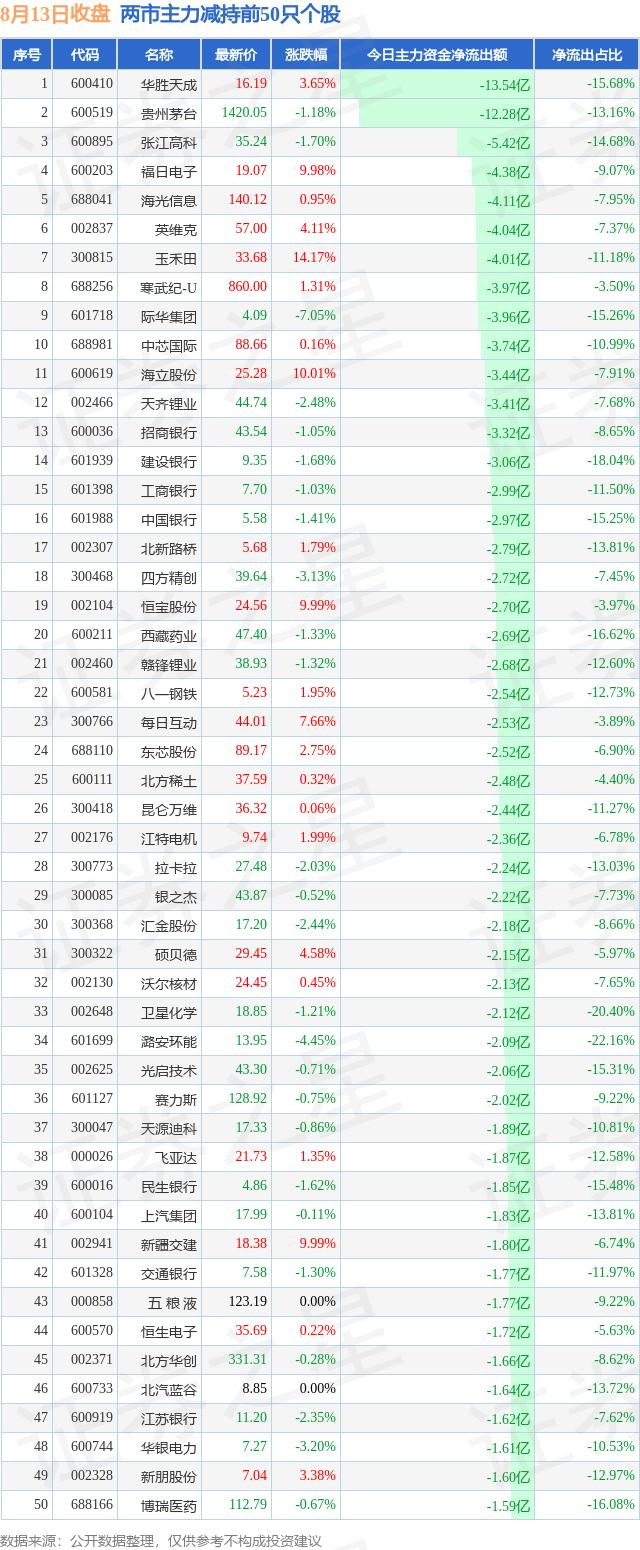Click -2.18亿 outflow for 汇金股份

[x=509, y=926]
